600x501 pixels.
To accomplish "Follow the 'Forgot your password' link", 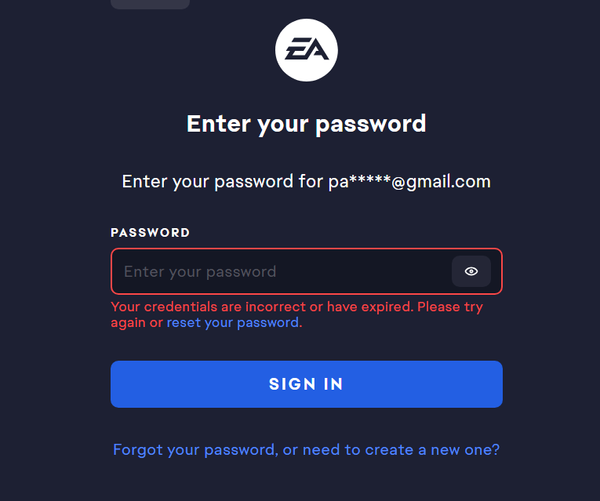I will pos(195,450).
